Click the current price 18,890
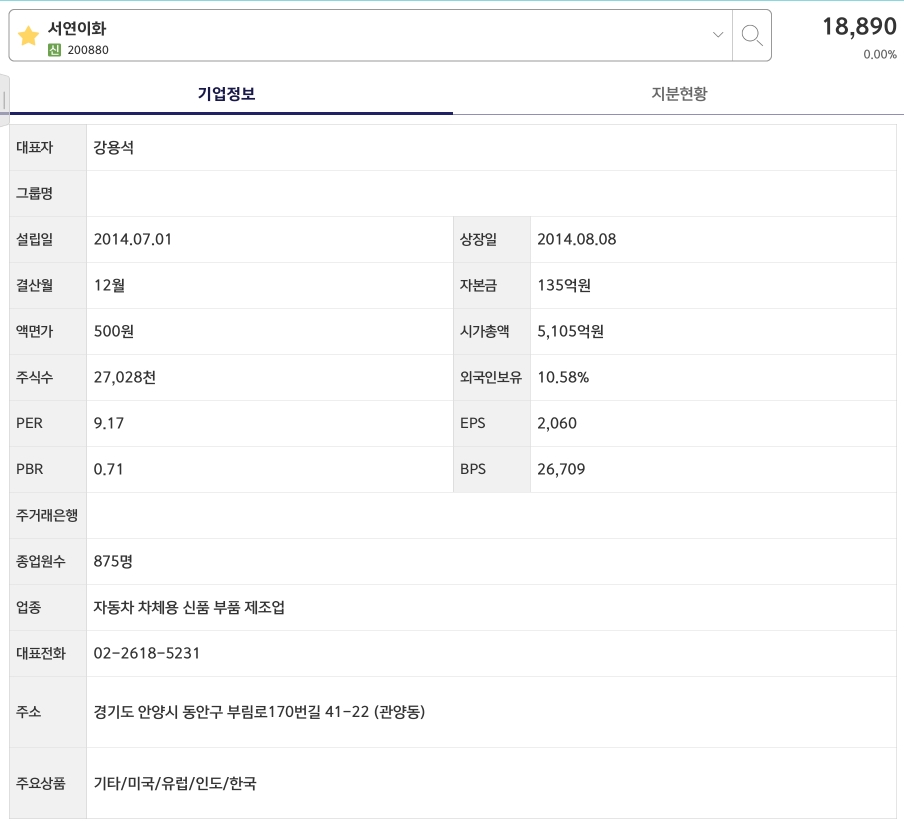 [x=859, y=27]
